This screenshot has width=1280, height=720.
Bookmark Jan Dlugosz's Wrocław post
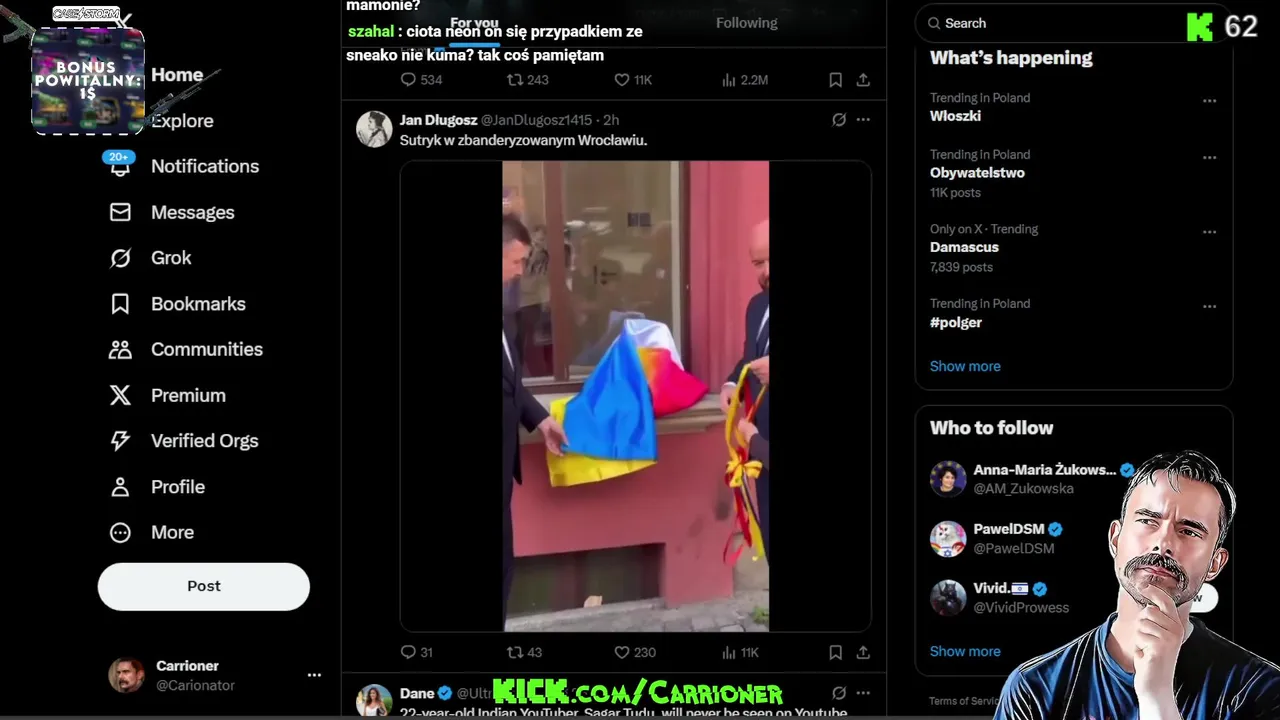(x=835, y=652)
